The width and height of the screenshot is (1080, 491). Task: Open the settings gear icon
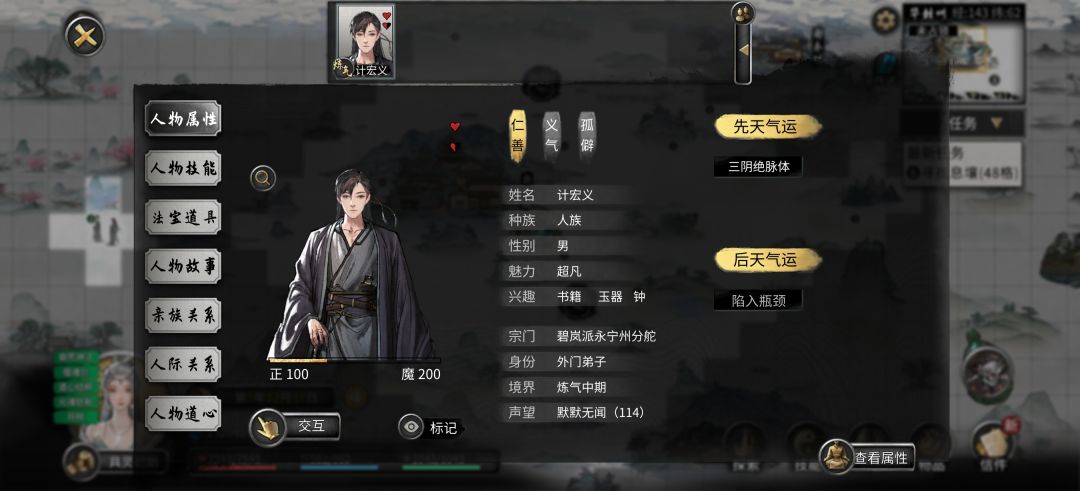click(x=885, y=20)
